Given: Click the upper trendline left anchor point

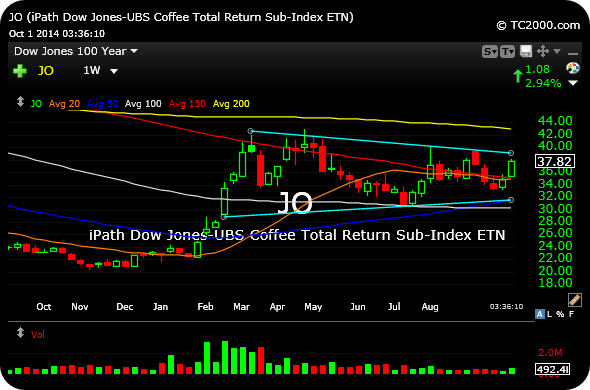Looking at the screenshot, I should click(251, 131).
